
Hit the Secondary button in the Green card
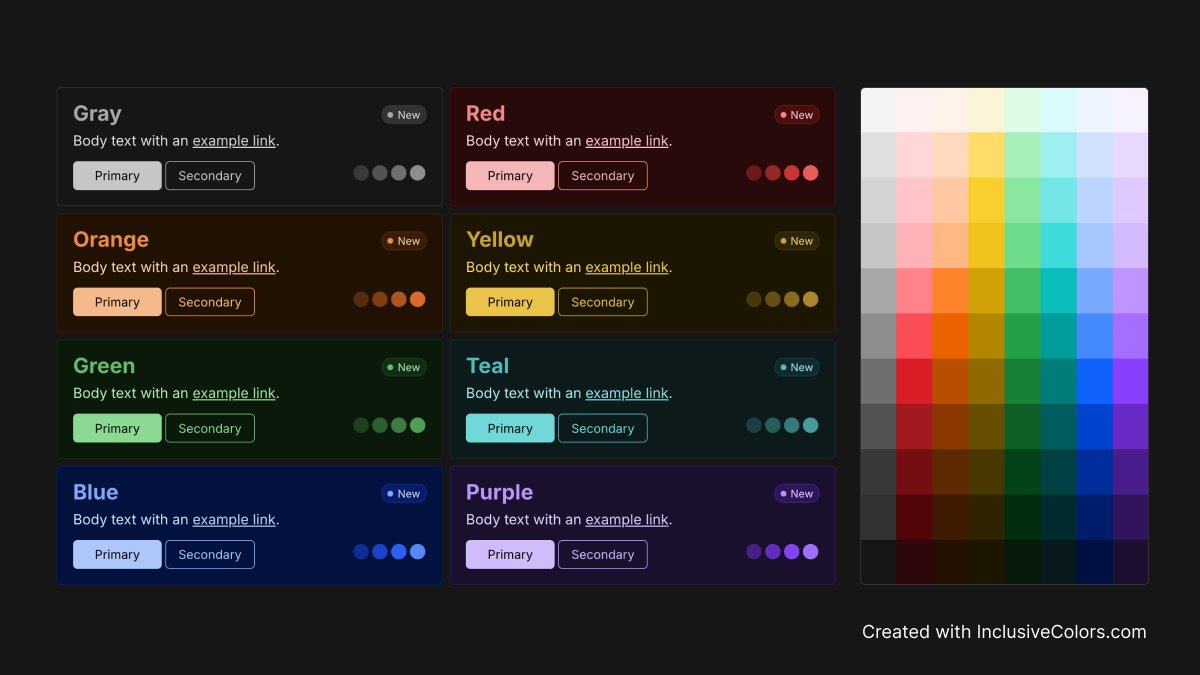pos(210,428)
